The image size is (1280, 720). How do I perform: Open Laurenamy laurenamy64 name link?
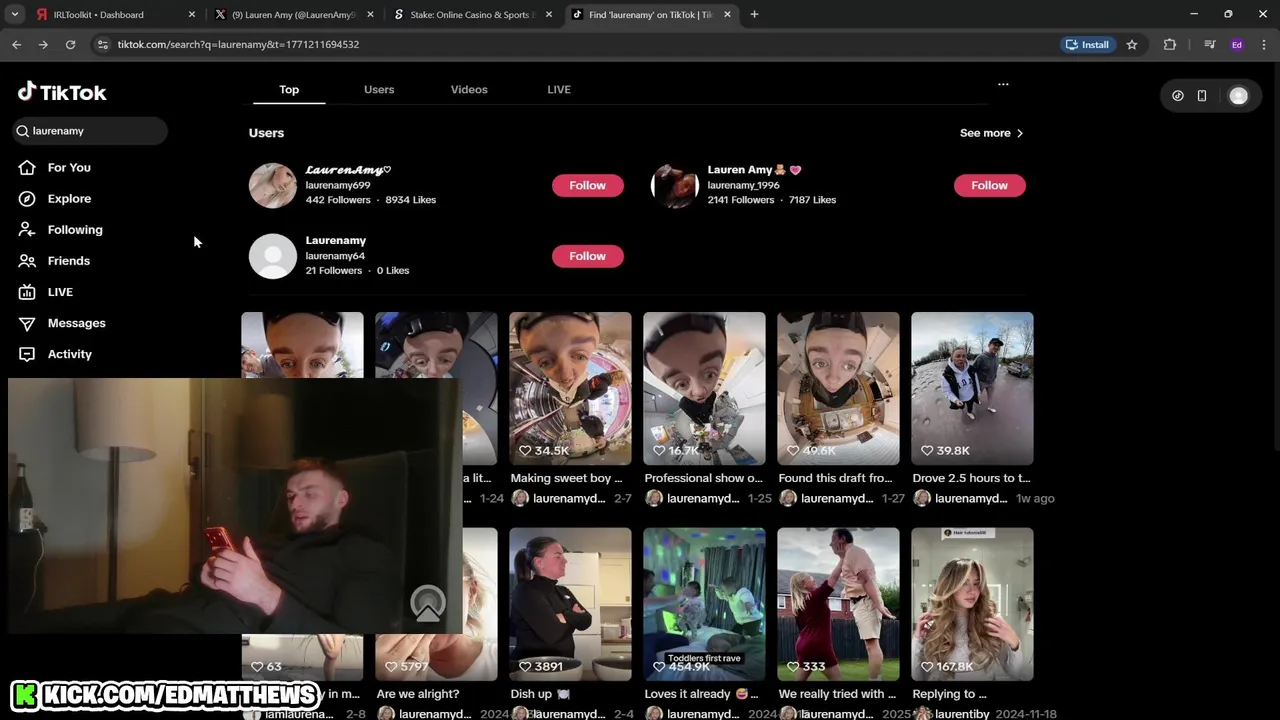pos(336,240)
